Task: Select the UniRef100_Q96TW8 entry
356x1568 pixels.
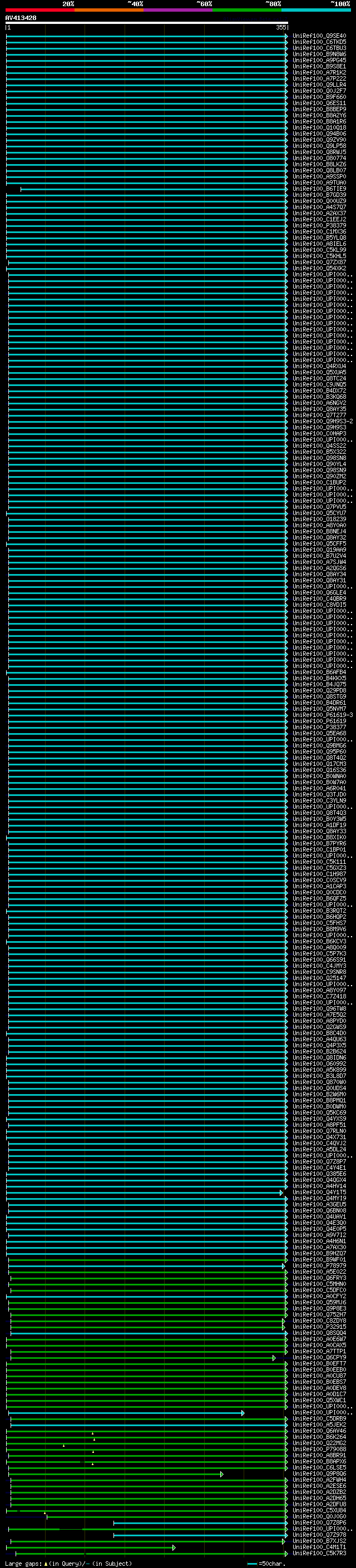Action: (x=319, y=1008)
